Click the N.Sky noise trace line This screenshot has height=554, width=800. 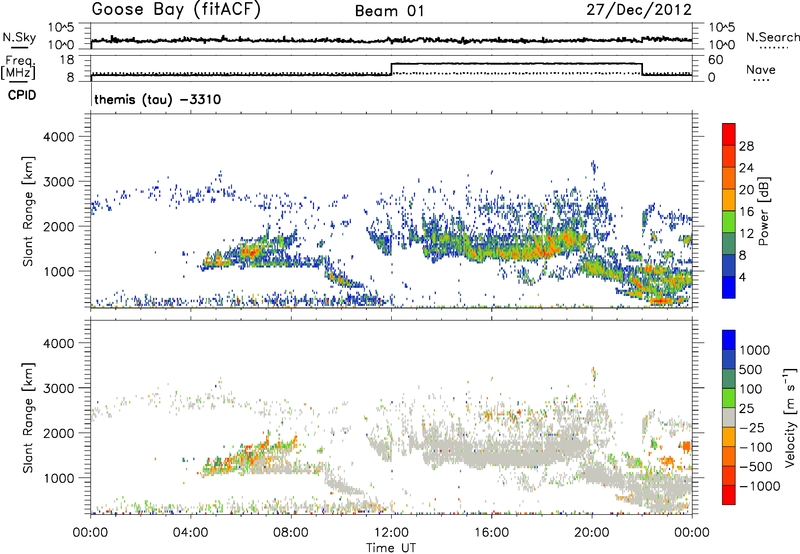coord(391,40)
